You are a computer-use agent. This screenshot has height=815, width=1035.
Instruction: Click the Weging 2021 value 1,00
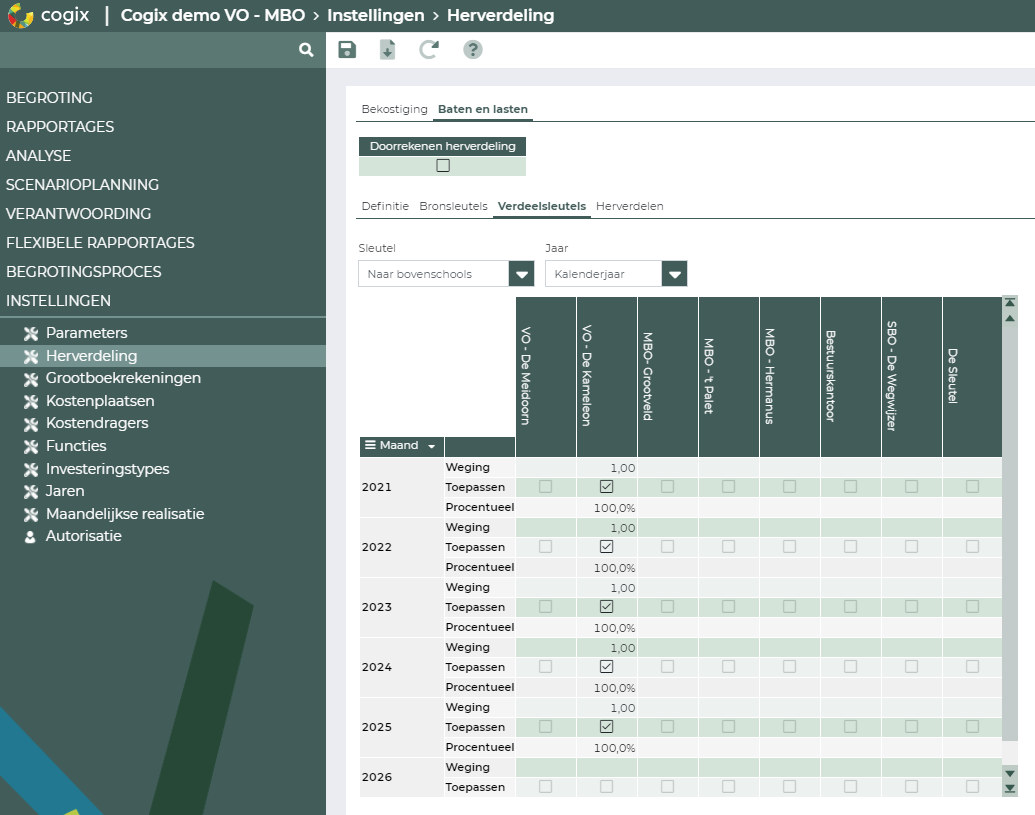[622, 468]
